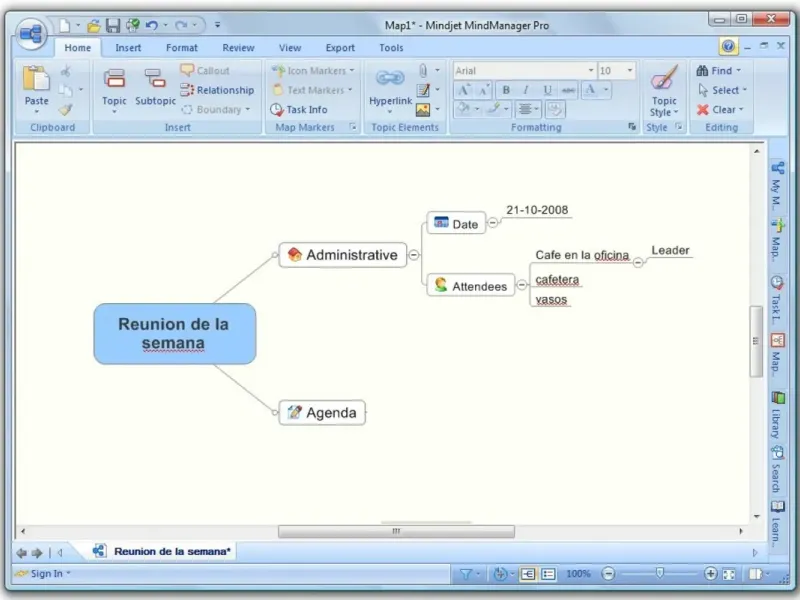Click the zoom out minus button
Screen dimensions: 800x600
(x=608, y=574)
